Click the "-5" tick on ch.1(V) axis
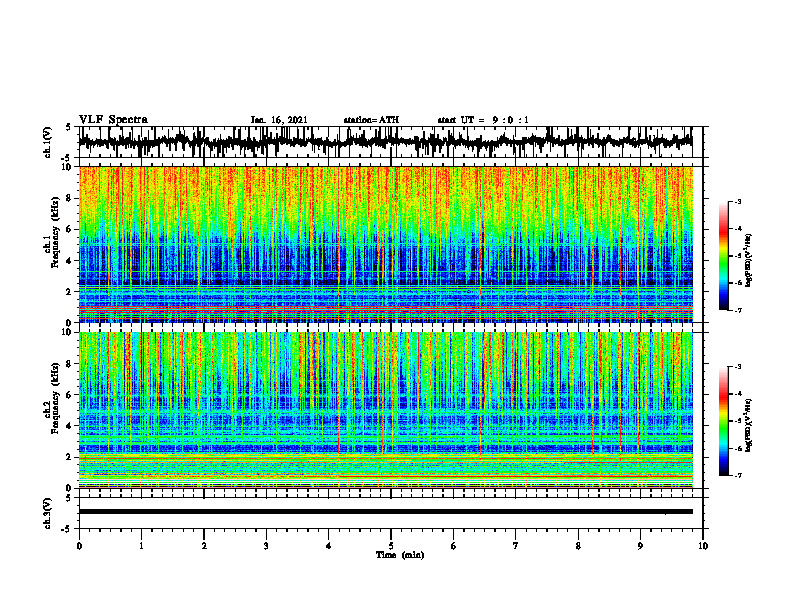The height and width of the screenshot is (612, 792). 66,158
